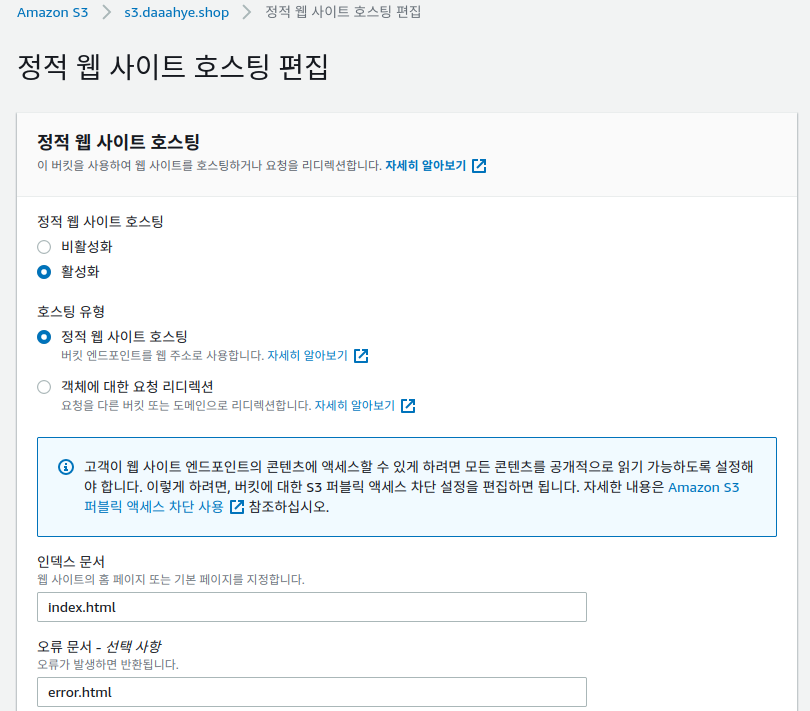
Task: Focus the error.html 오류 문서 input field
Action: pyautogui.click(x=311, y=692)
